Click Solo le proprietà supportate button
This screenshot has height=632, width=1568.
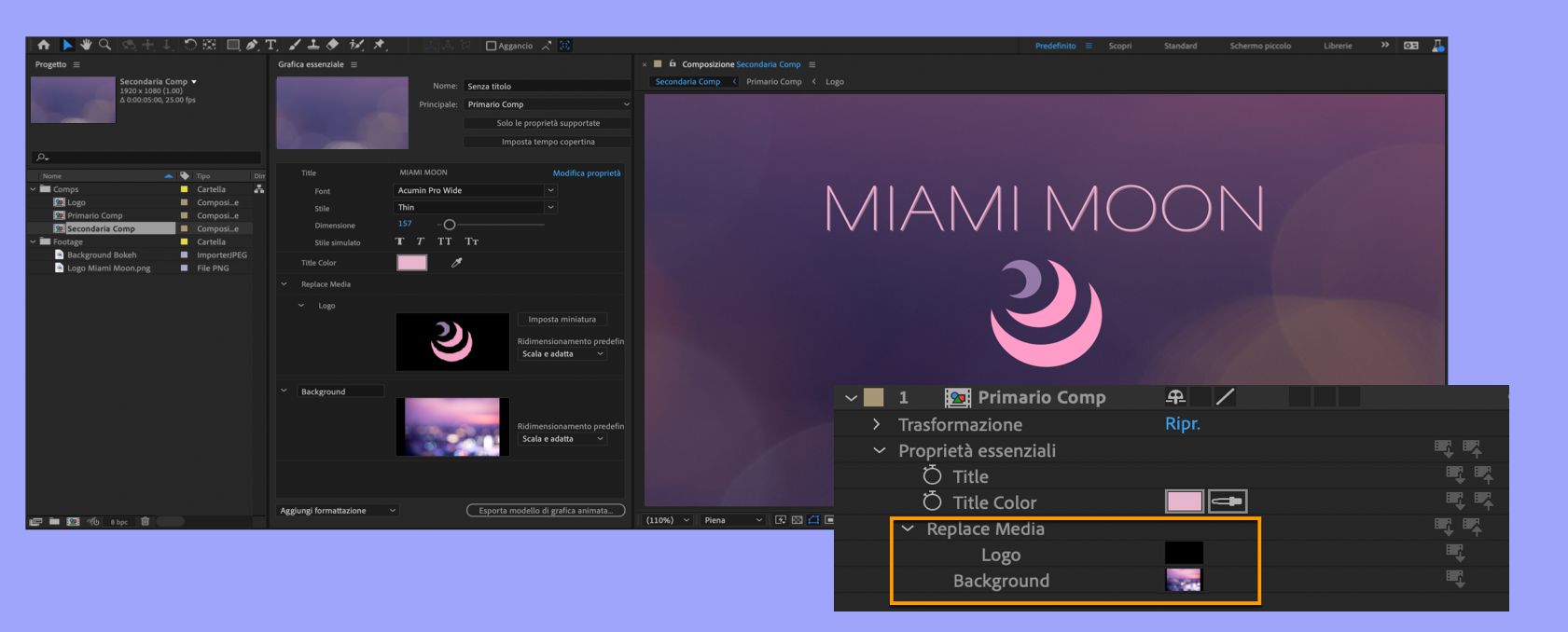548,123
